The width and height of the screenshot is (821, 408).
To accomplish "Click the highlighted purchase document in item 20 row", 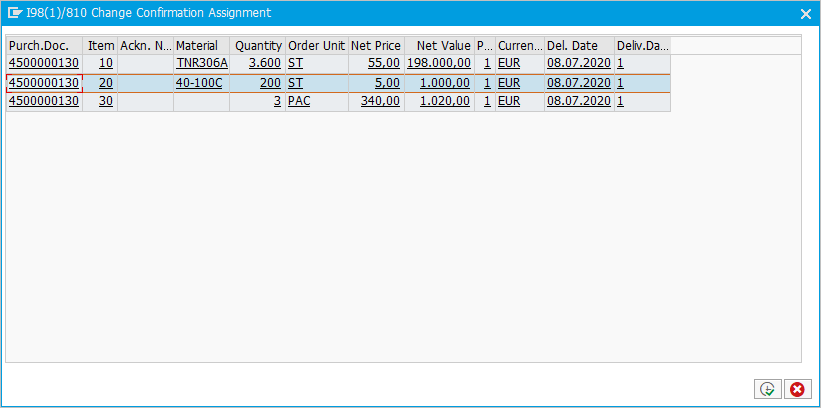I will [44, 83].
